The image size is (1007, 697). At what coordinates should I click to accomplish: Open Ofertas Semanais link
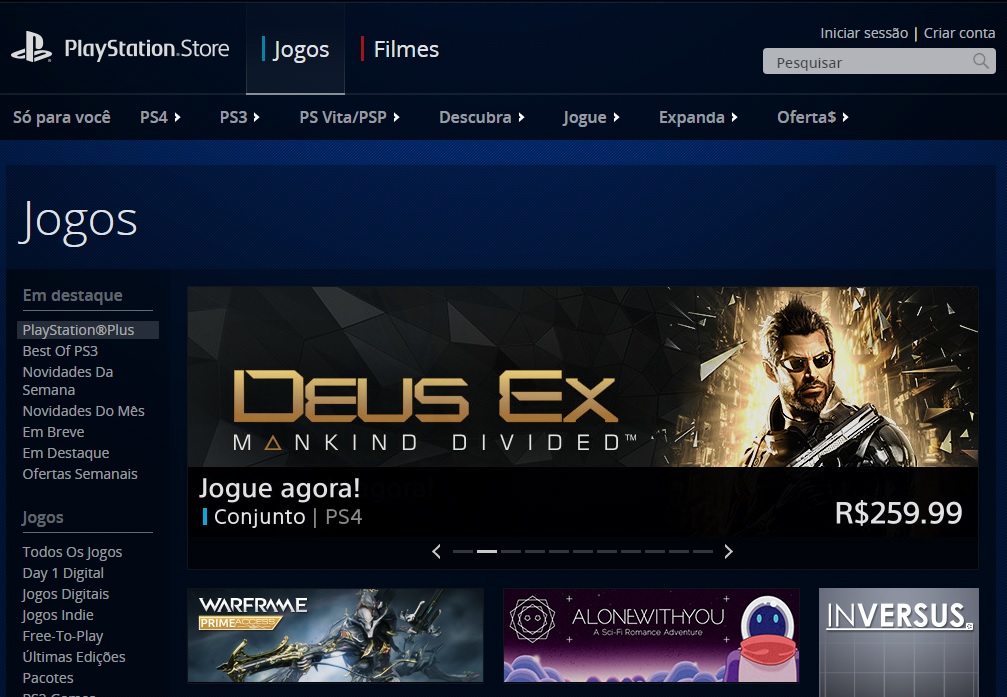pos(80,473)
